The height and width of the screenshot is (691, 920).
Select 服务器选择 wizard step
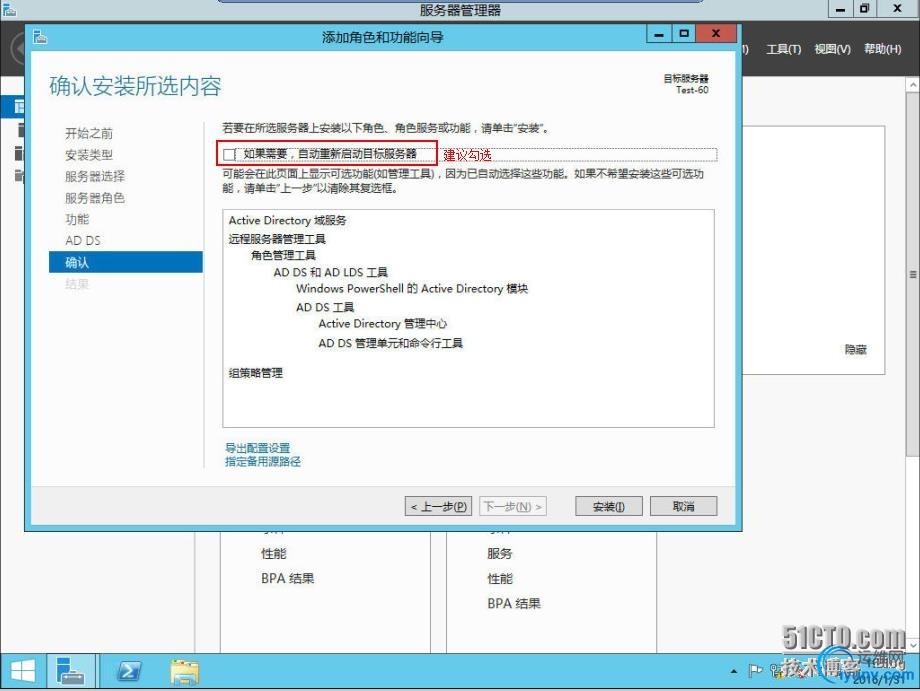(94, 176)
